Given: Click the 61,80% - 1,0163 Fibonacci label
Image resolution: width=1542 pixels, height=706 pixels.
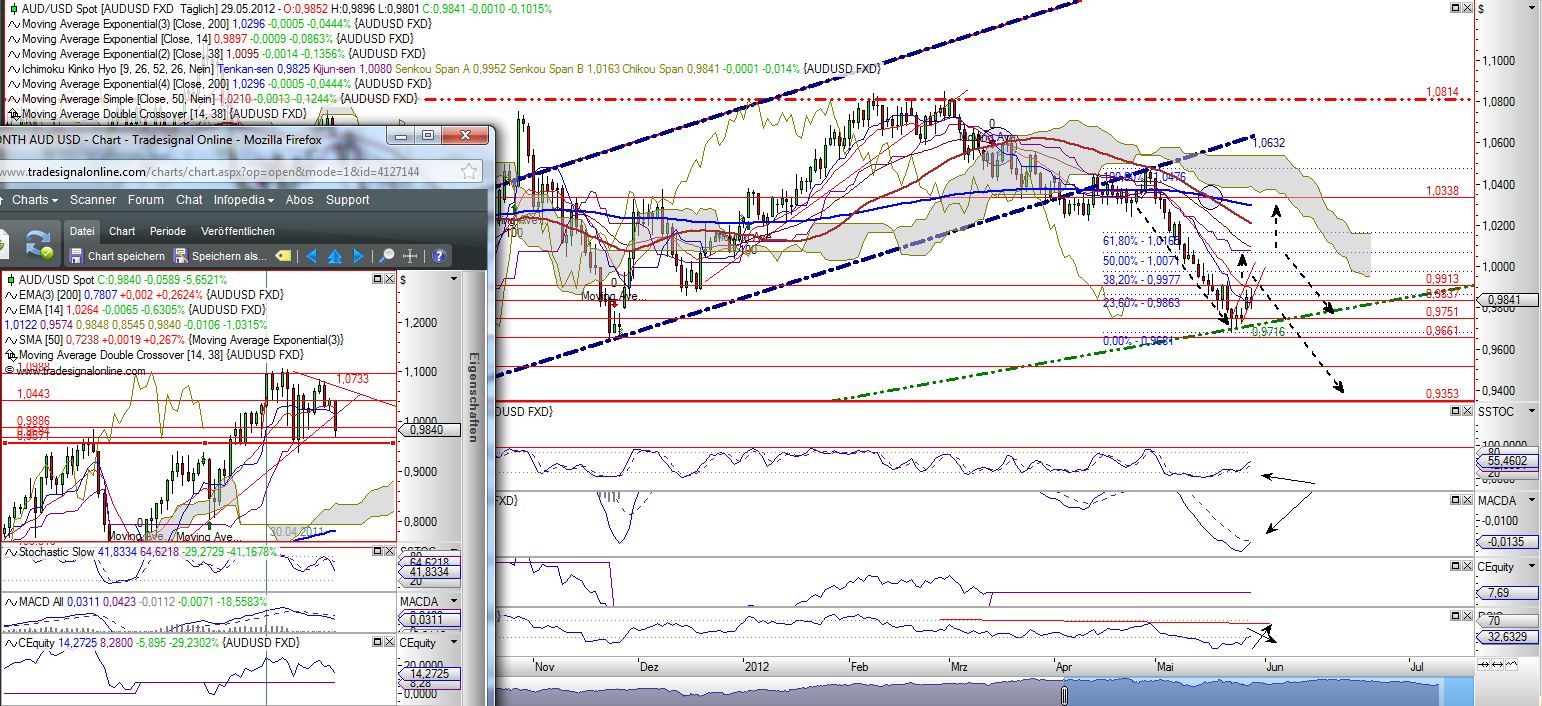Looking at the screenshot, I should click(1141, 241).
